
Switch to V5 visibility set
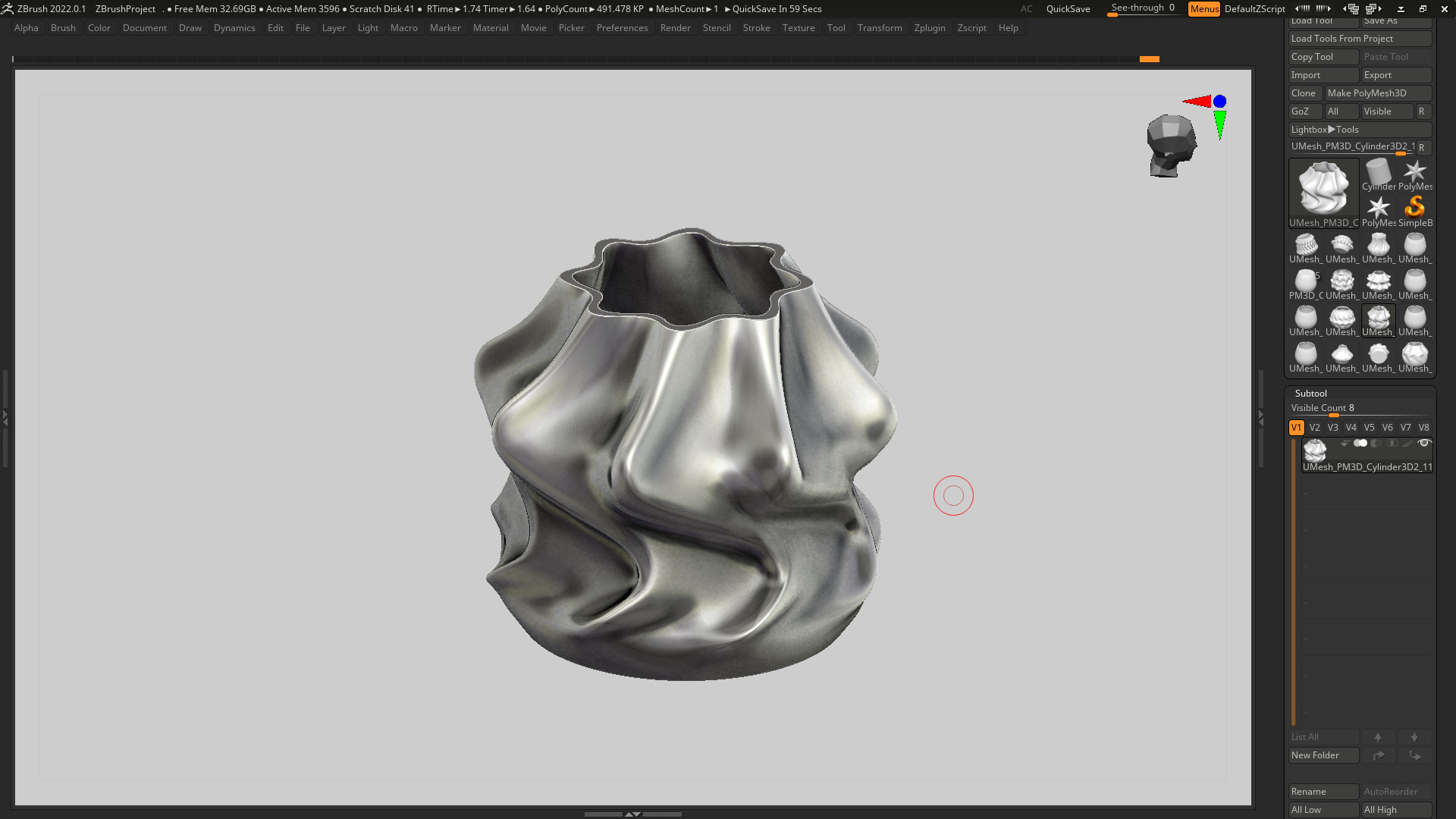click(1369, 428)
